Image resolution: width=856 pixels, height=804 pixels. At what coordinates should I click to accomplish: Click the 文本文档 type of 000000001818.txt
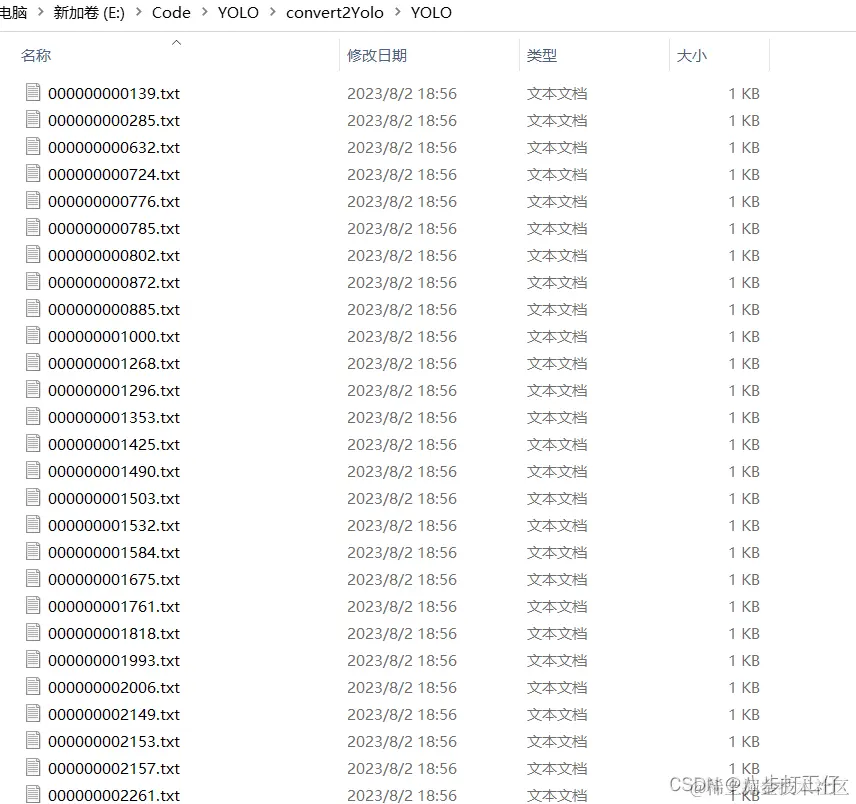557,634
